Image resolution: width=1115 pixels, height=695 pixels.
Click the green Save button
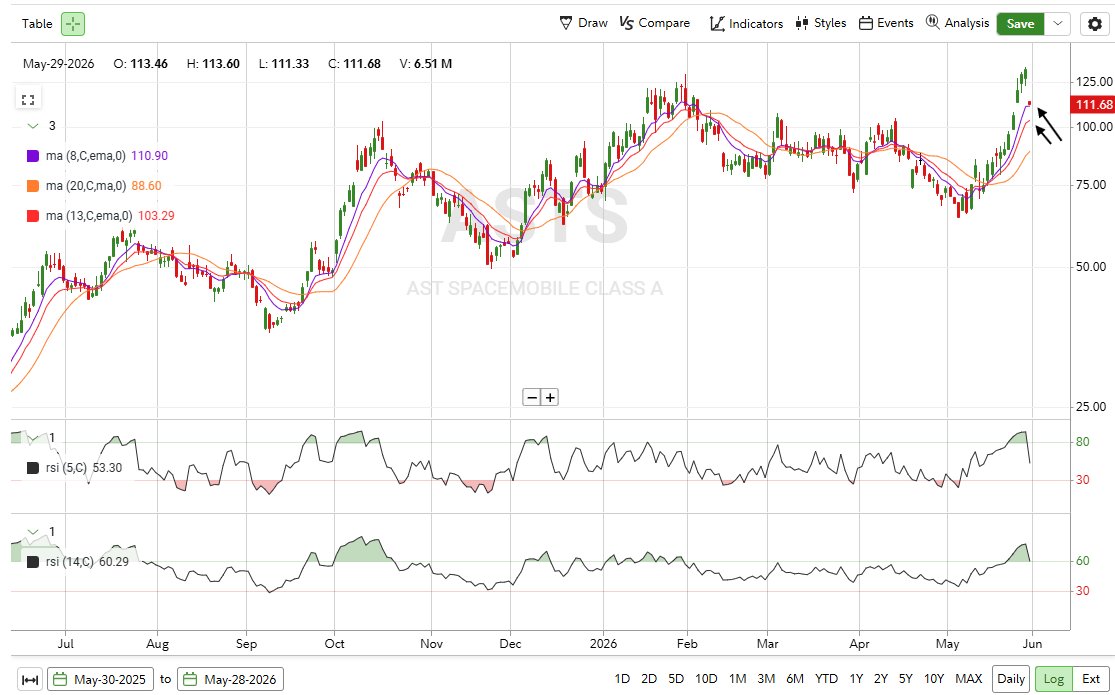[1020, 23]
